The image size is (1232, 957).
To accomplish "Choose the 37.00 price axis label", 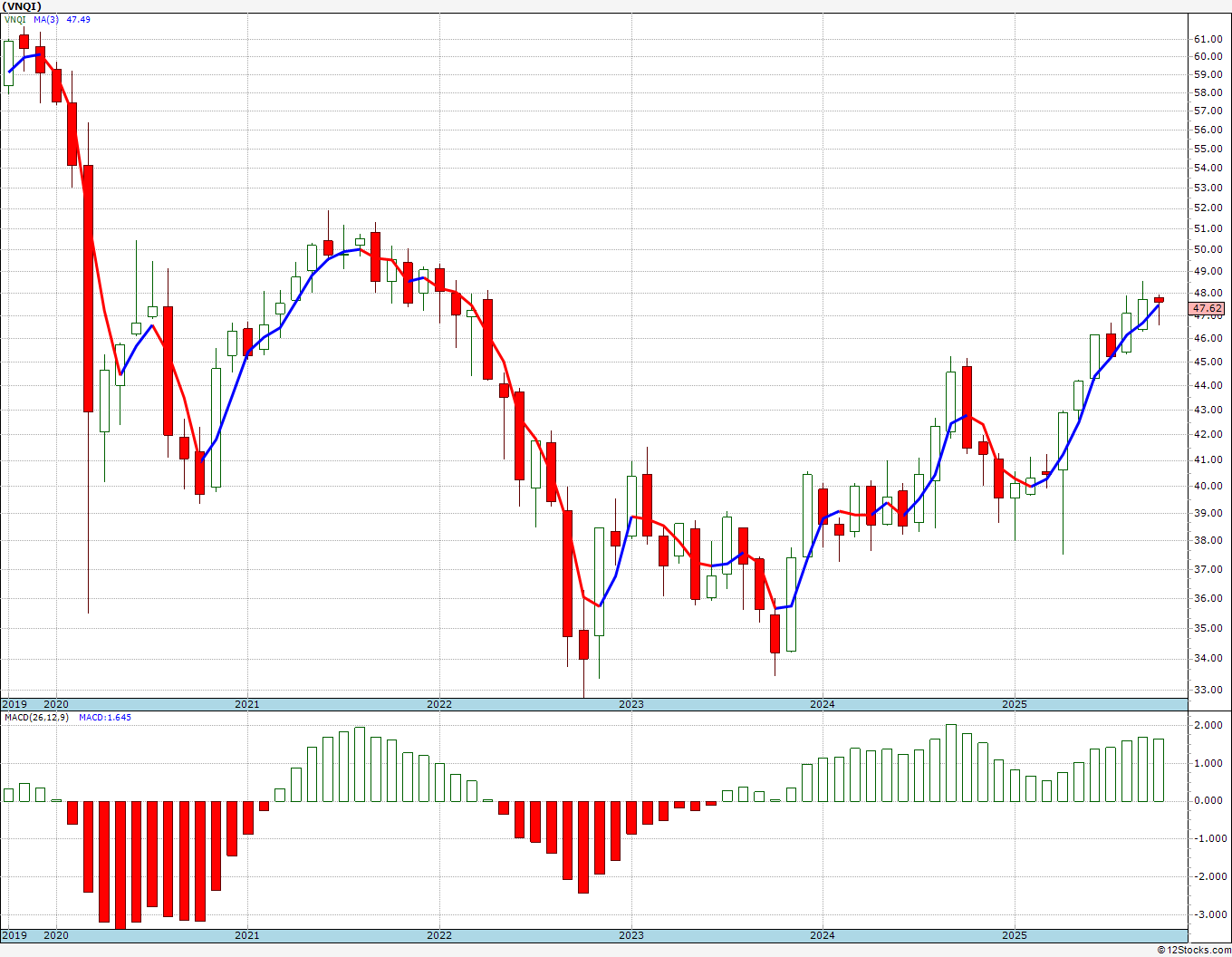I will pyautogui.click(x=1208, y=569).
